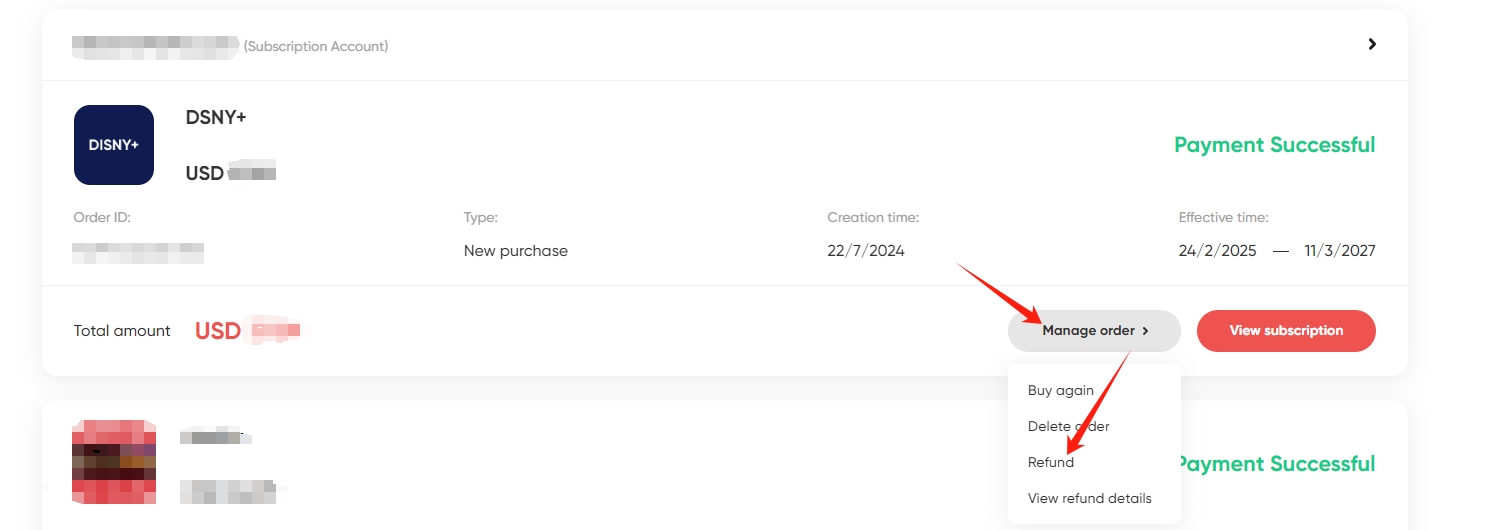Open account details via top-right chevron arrow

coord(1372,44)
